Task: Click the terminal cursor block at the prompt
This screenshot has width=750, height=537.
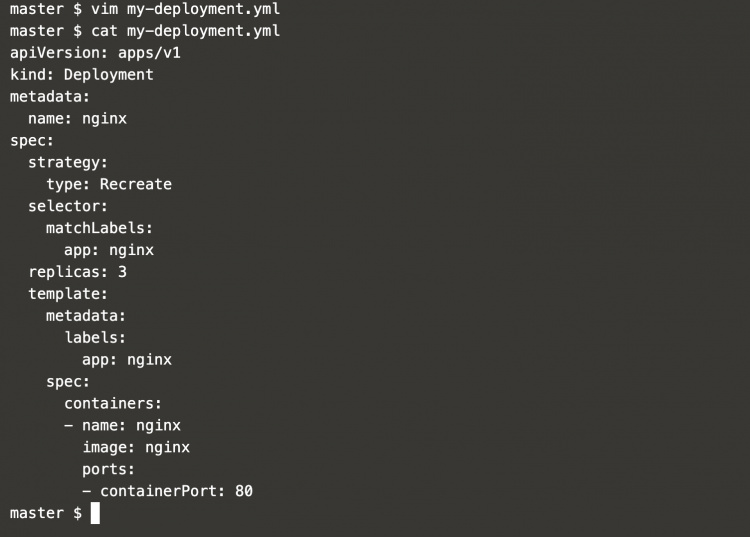Action: [95, 513]
